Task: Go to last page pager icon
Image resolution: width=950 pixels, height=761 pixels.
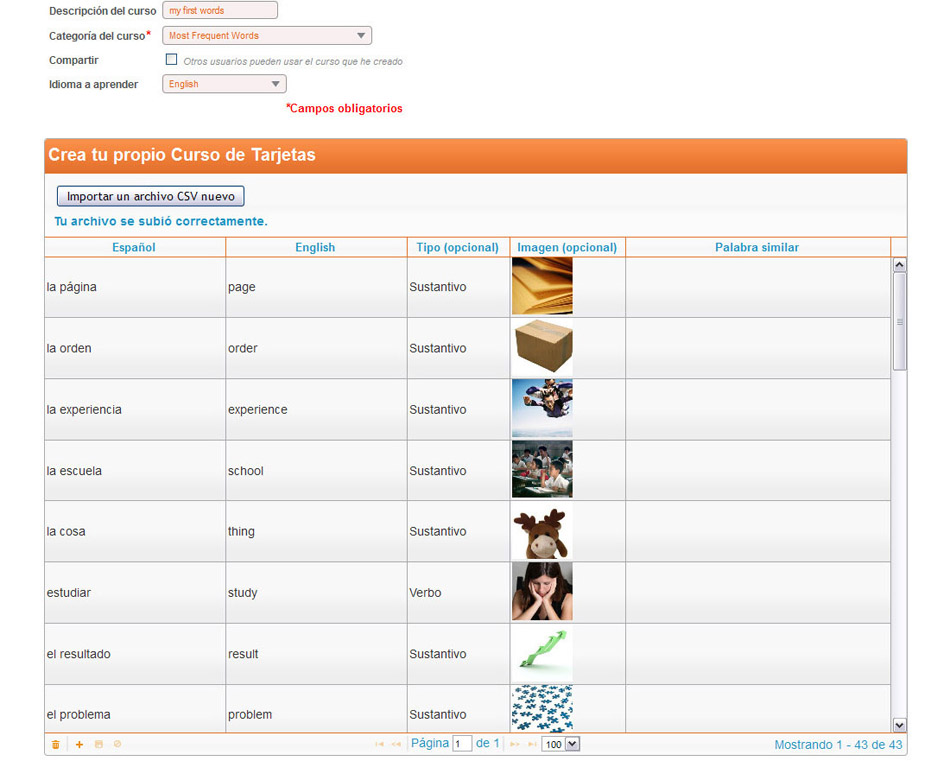Action: (x=531, y=744)
